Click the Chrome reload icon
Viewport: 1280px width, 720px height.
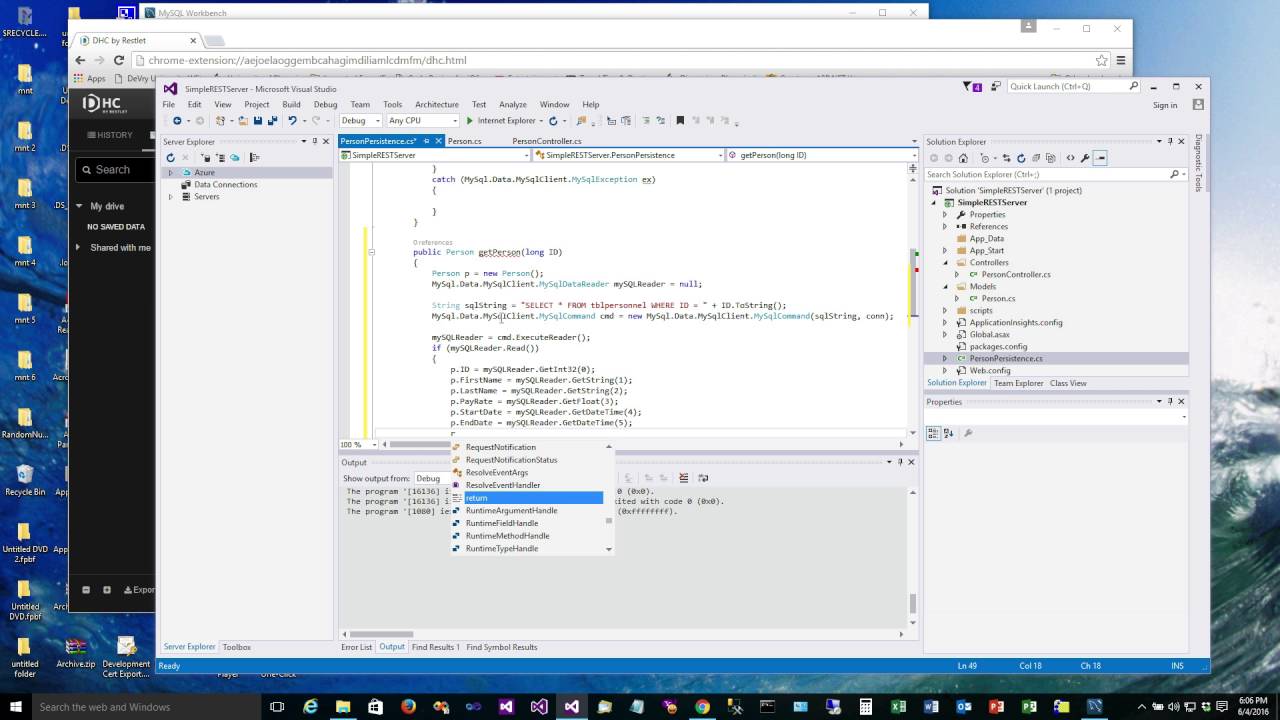(118, 60)
